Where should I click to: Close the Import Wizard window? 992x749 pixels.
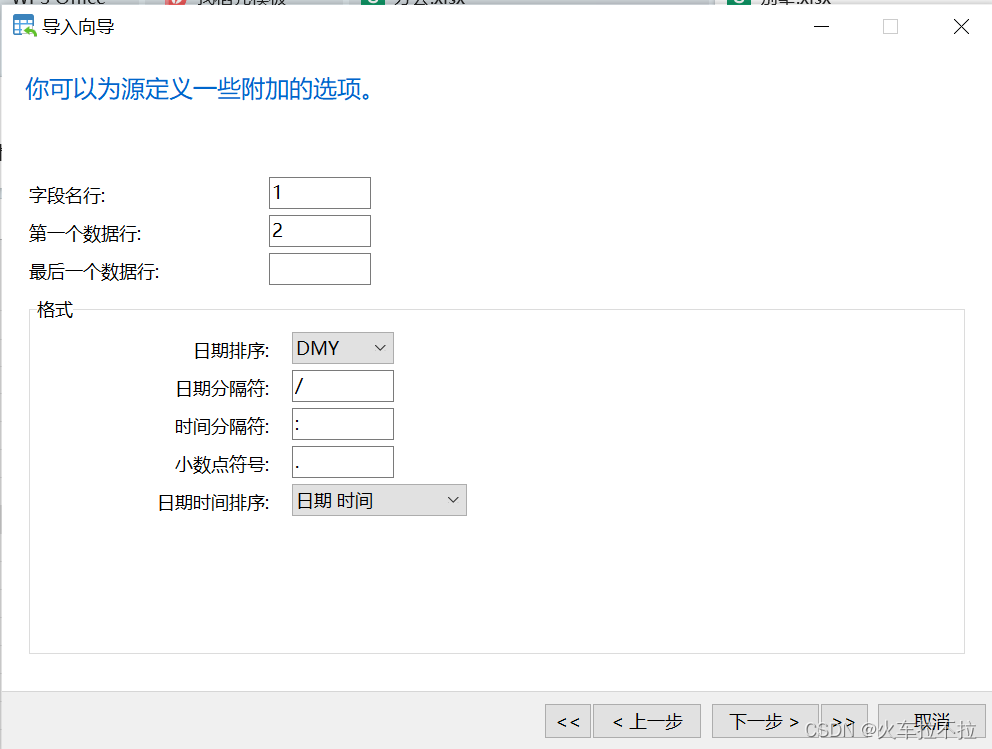click(x=961, y=27)
